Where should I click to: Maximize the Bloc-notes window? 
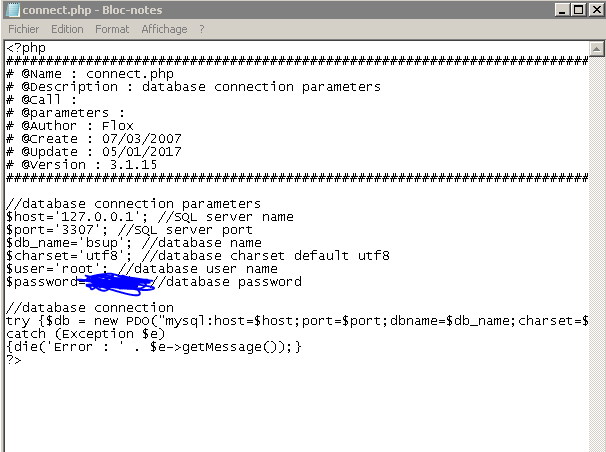pyautogui.click(x=579, y=10)
